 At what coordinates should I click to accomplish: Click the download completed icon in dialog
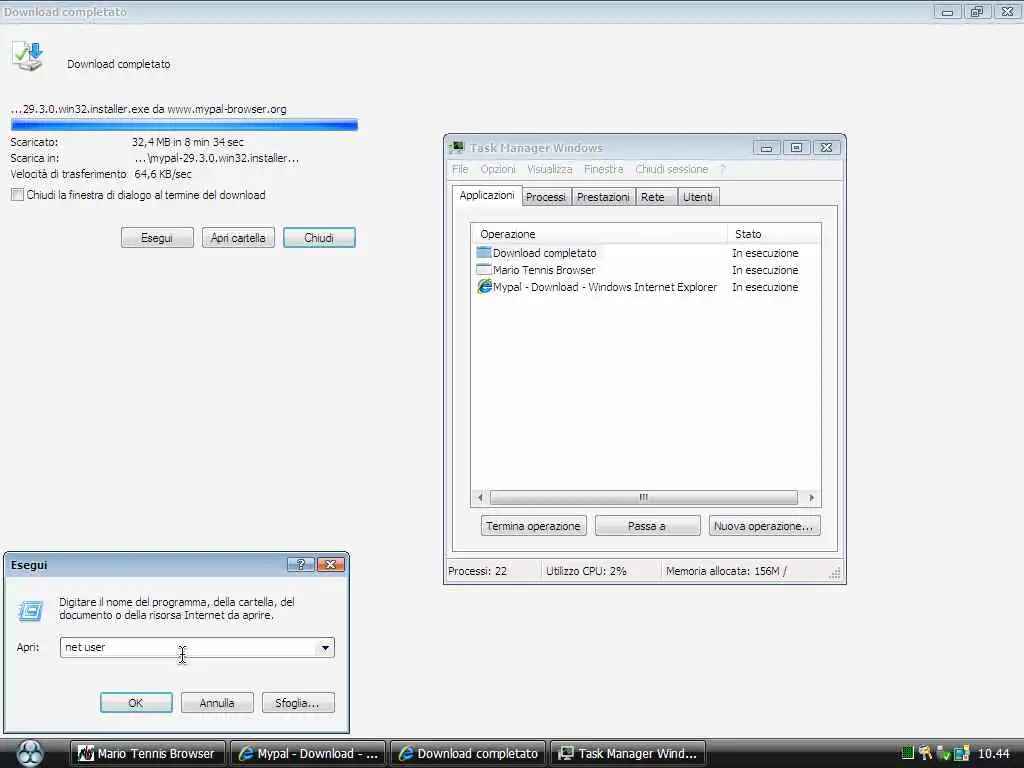click(27, 56)
